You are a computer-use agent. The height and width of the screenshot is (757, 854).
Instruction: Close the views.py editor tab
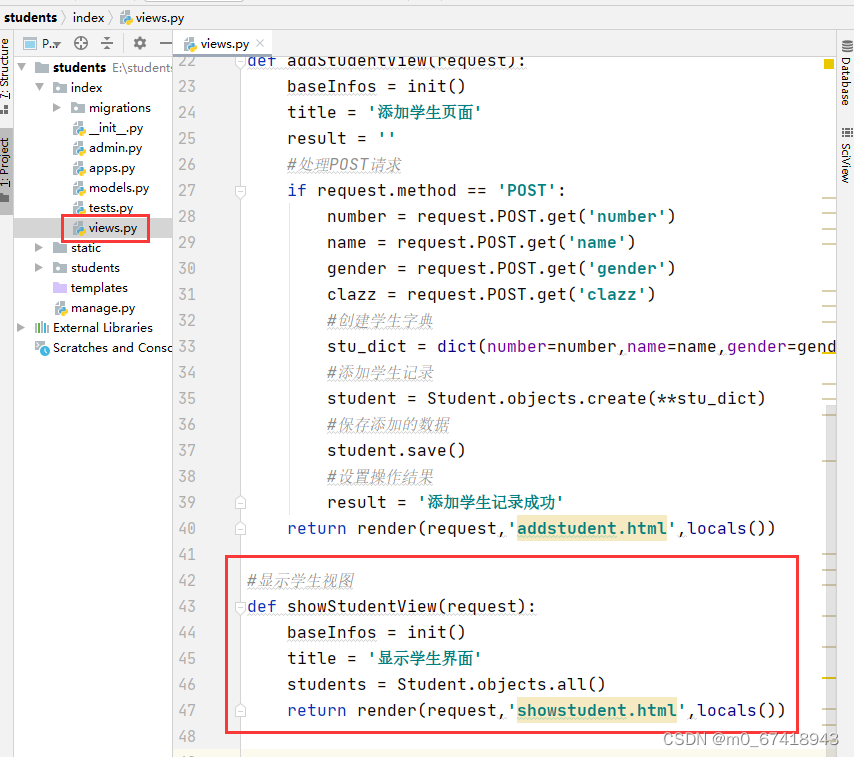coord(260,43)
